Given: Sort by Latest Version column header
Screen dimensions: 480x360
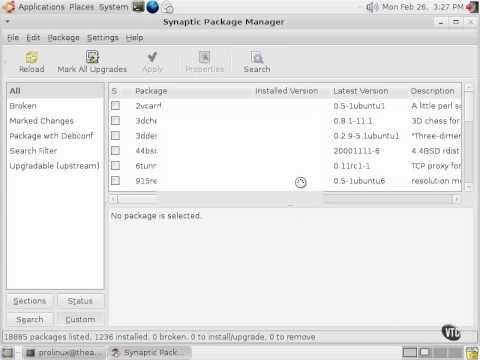Looking at the screenshot, I should click(361, 91).
